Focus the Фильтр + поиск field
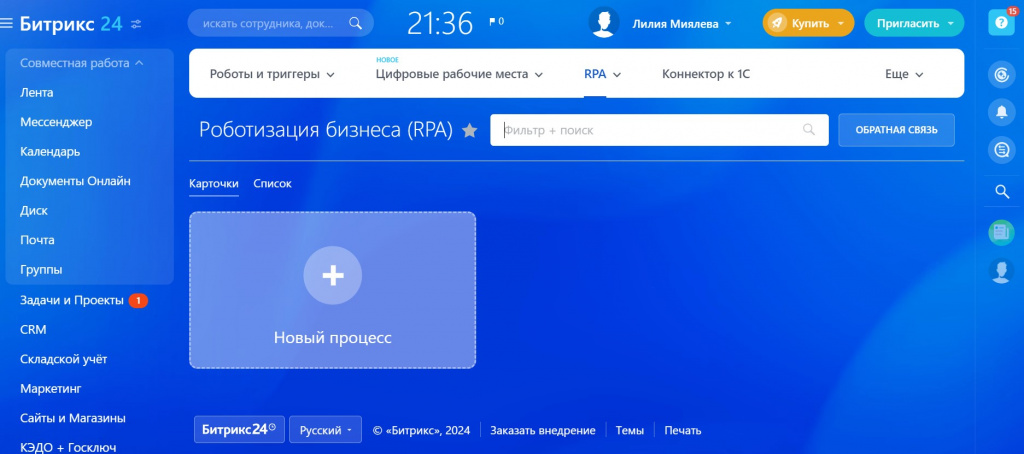Screen dimensions: 1024x454 pos(659,130)
